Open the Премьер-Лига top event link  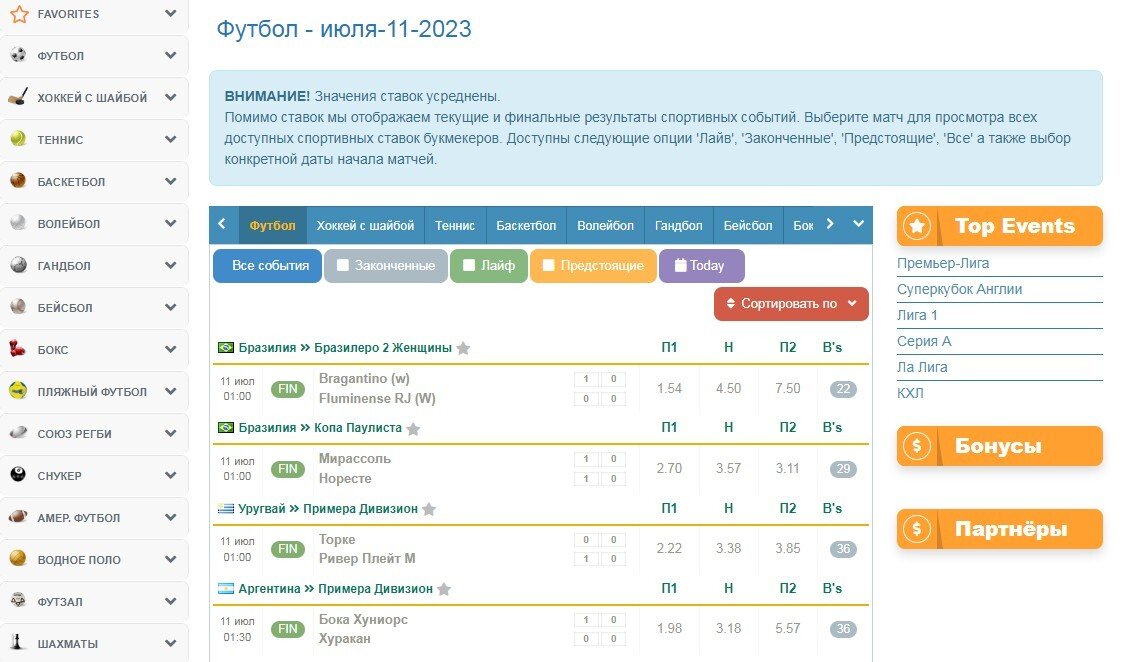[x=943, y=264]
